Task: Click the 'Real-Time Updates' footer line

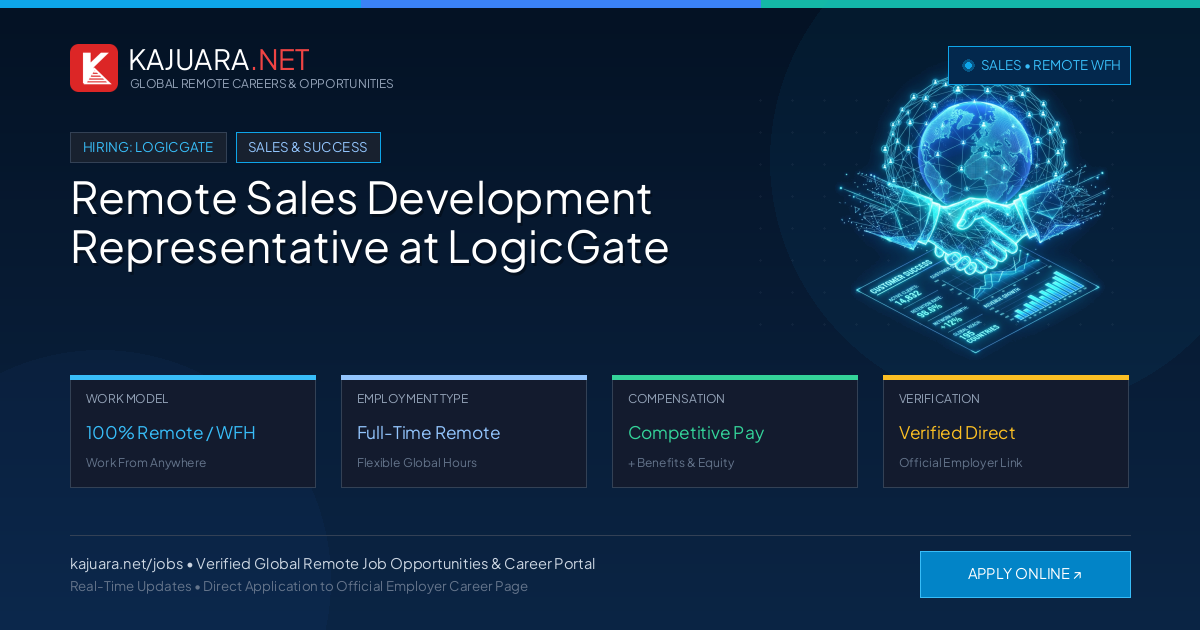Action: [299, 586]
